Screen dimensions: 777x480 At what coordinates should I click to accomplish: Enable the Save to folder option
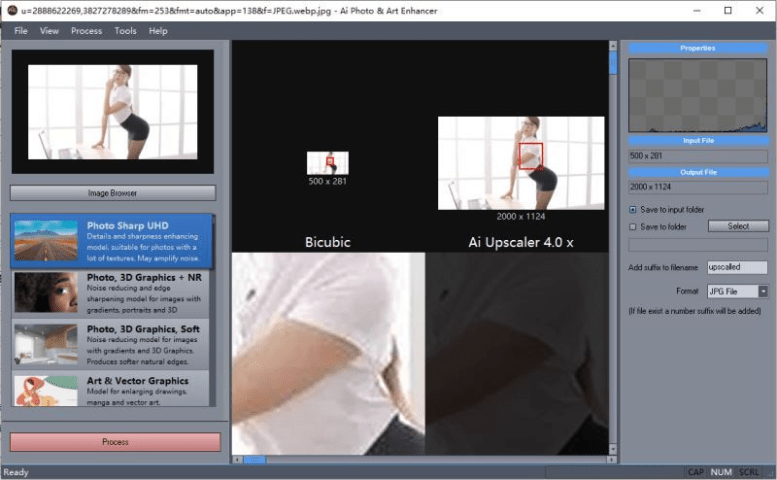point(633,227)
